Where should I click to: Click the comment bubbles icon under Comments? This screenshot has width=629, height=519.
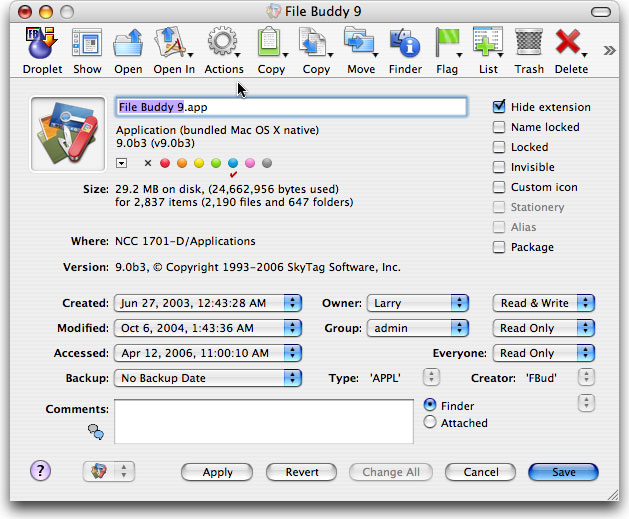[96, 432]
